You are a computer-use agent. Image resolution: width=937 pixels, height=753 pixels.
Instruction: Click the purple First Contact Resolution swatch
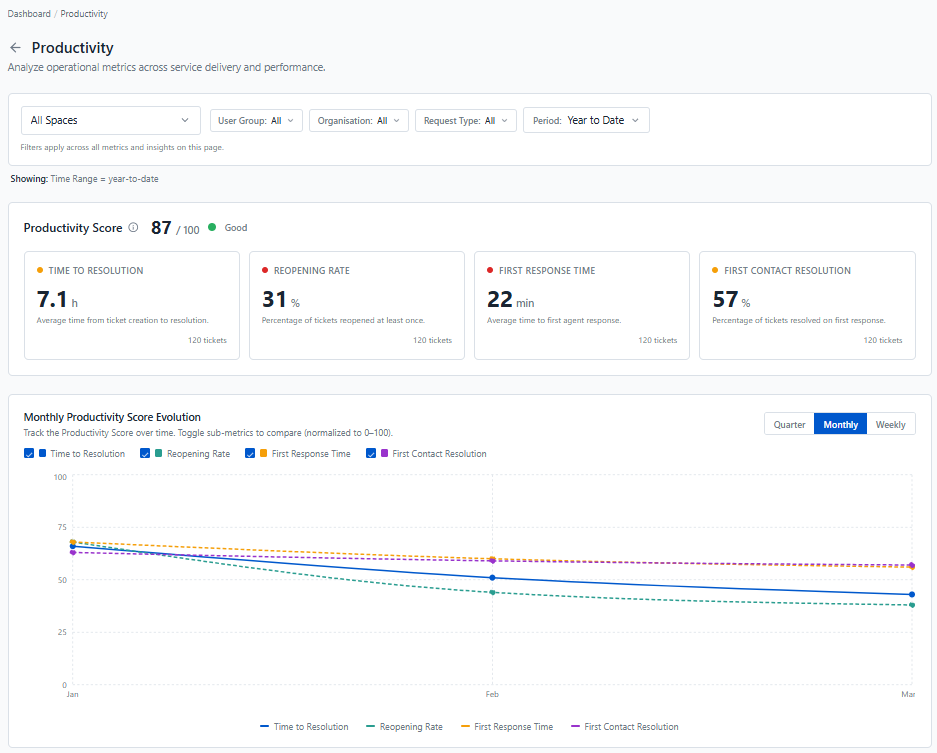click(384, 454)
